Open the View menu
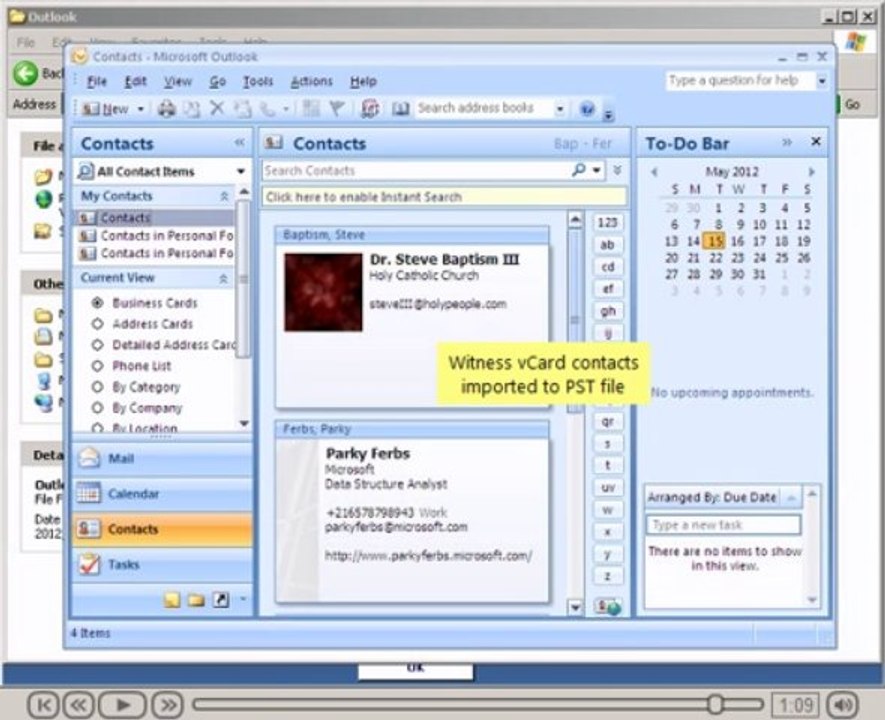Viewport: 885px width, 720px height. tap(178, 81)
